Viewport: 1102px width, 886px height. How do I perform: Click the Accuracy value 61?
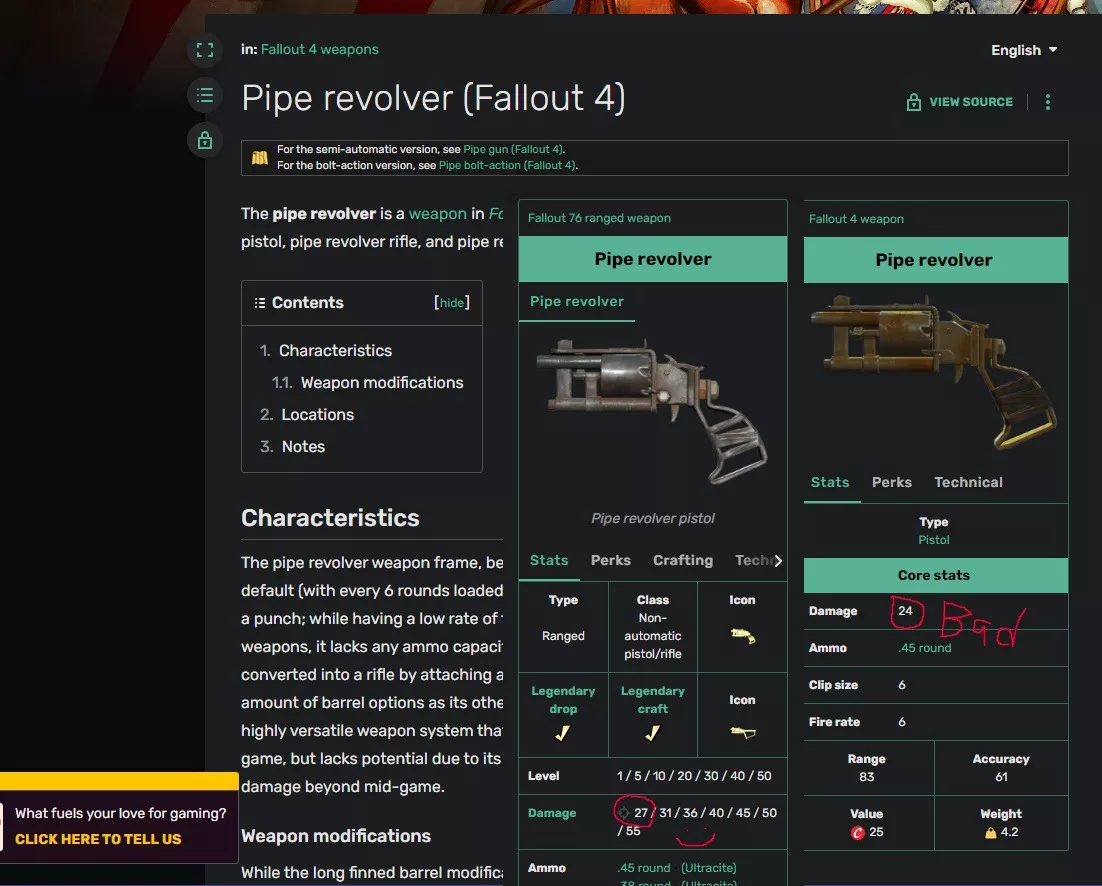coord(1001,777)
